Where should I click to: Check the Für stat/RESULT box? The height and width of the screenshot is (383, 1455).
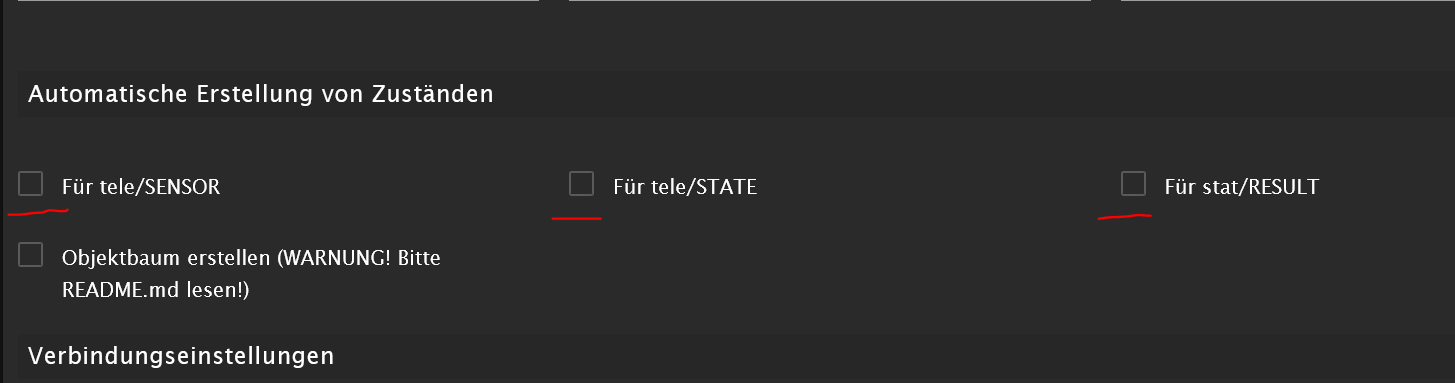click(1133, 184)
